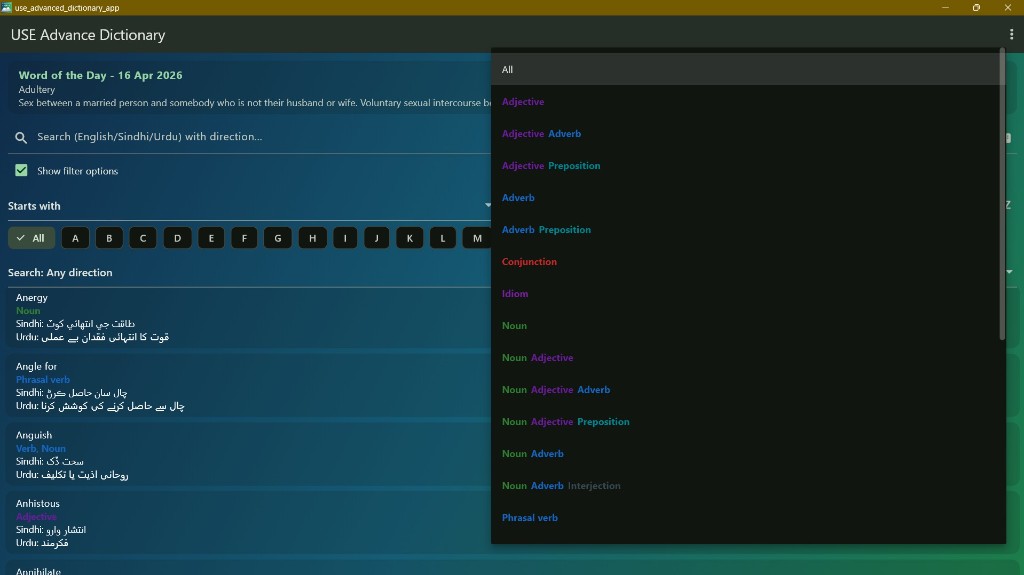Filter words starting with D
Viewport: 1024px width, 575px height.
(x=177, y=238)
